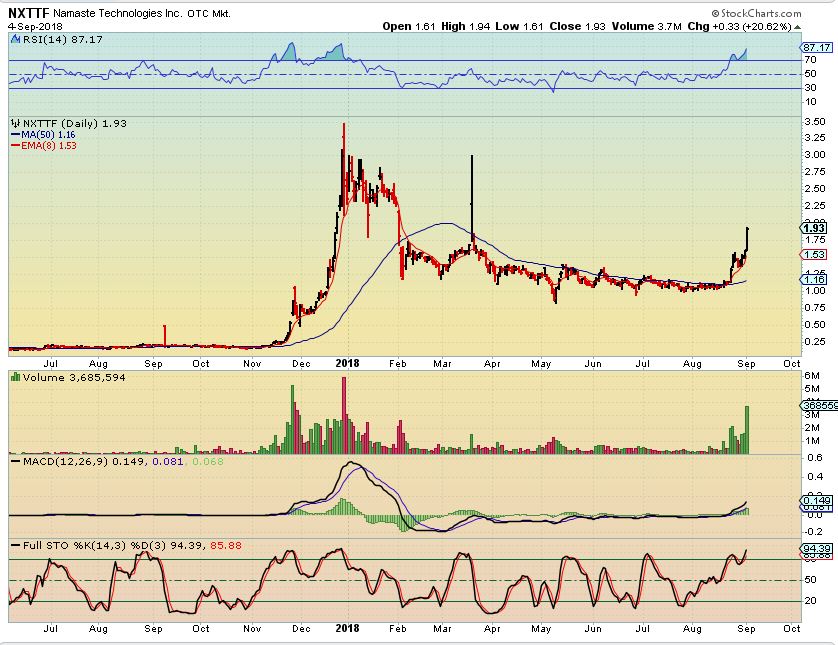Click the Volume 3,685,594 panel label
Image resolution: width=838 pixels, height=645 pixels.
click(74, 377)
